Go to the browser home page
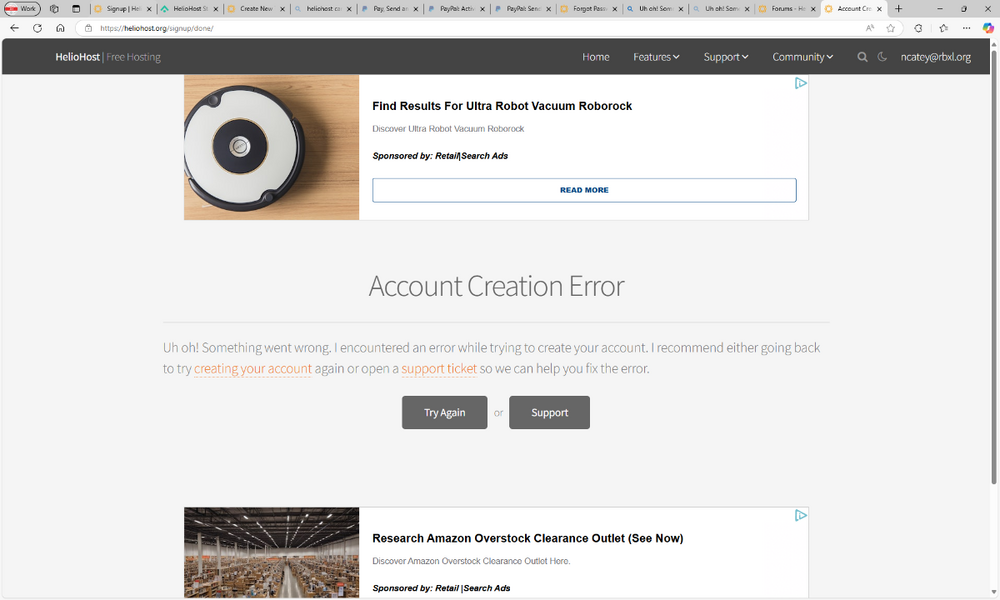This screenshot has width=1000, height=600. [61, 28]
